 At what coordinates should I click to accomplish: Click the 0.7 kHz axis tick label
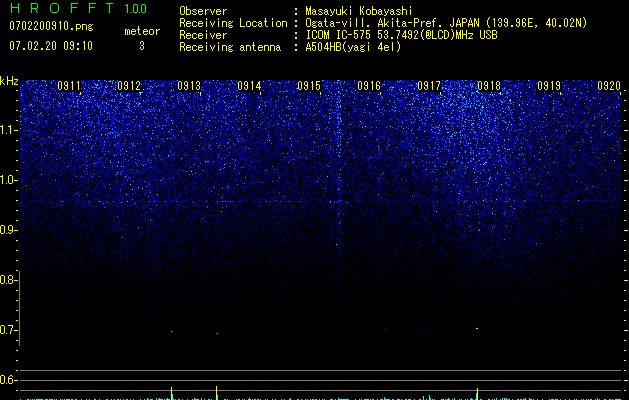[x=7, y=330]
